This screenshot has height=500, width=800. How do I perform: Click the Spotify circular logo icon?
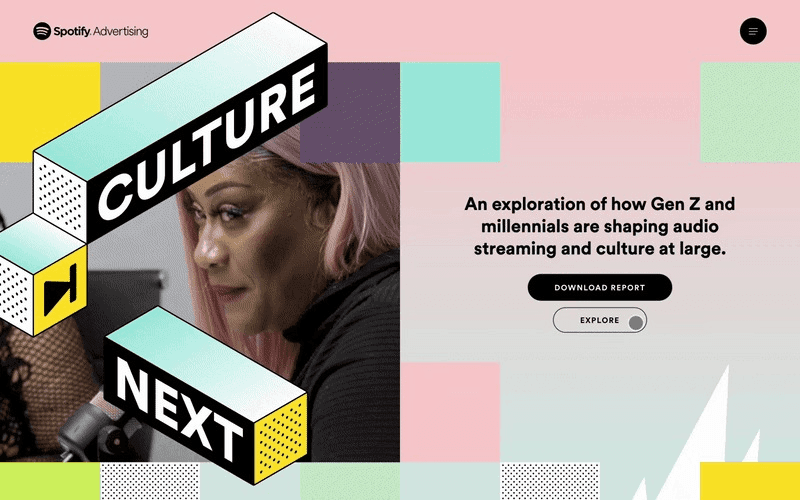tap(42, 31)
